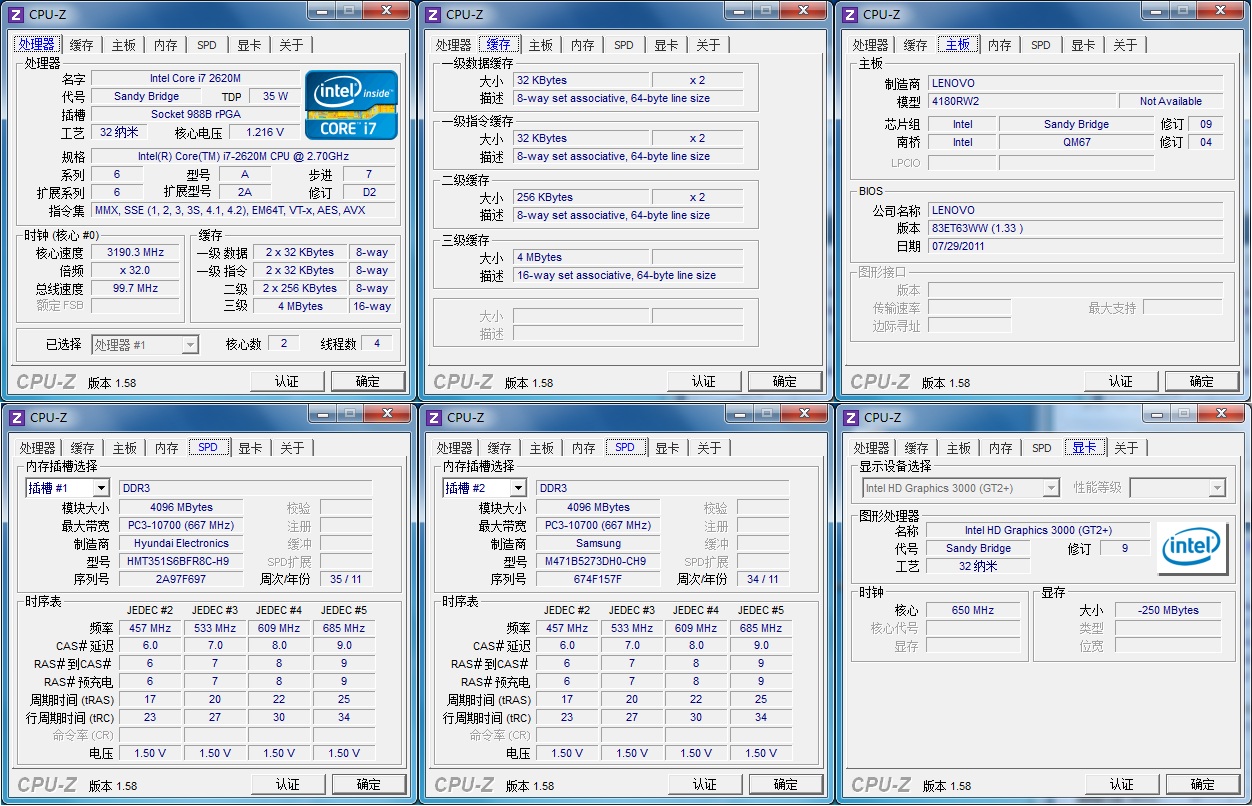Viewport: 1252px width, 806px height.
Task: Switch to SPD tab in mainboard window
Action: (x=1041, y=45)
